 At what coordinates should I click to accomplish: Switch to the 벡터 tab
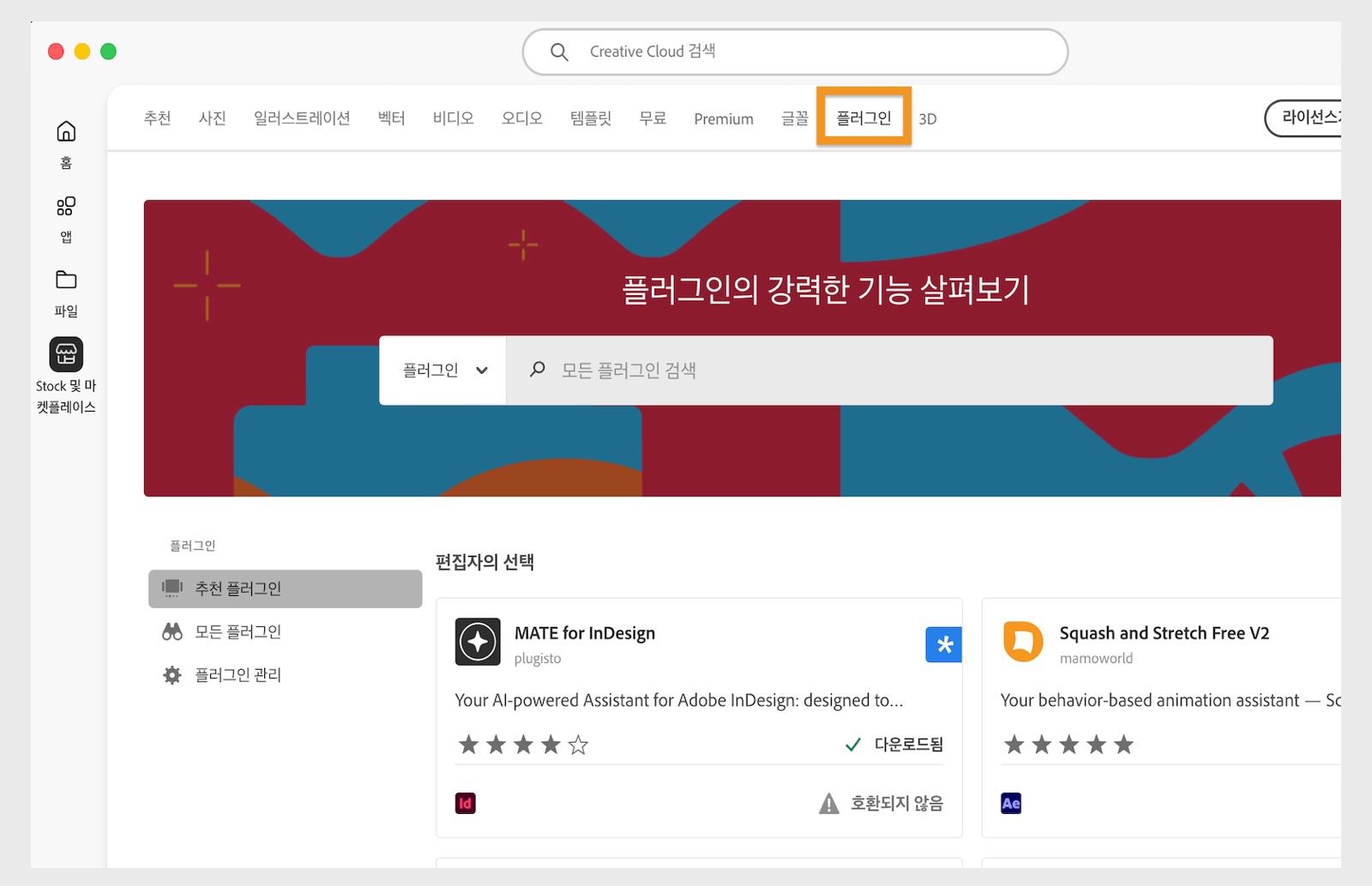tap(392, 118)
